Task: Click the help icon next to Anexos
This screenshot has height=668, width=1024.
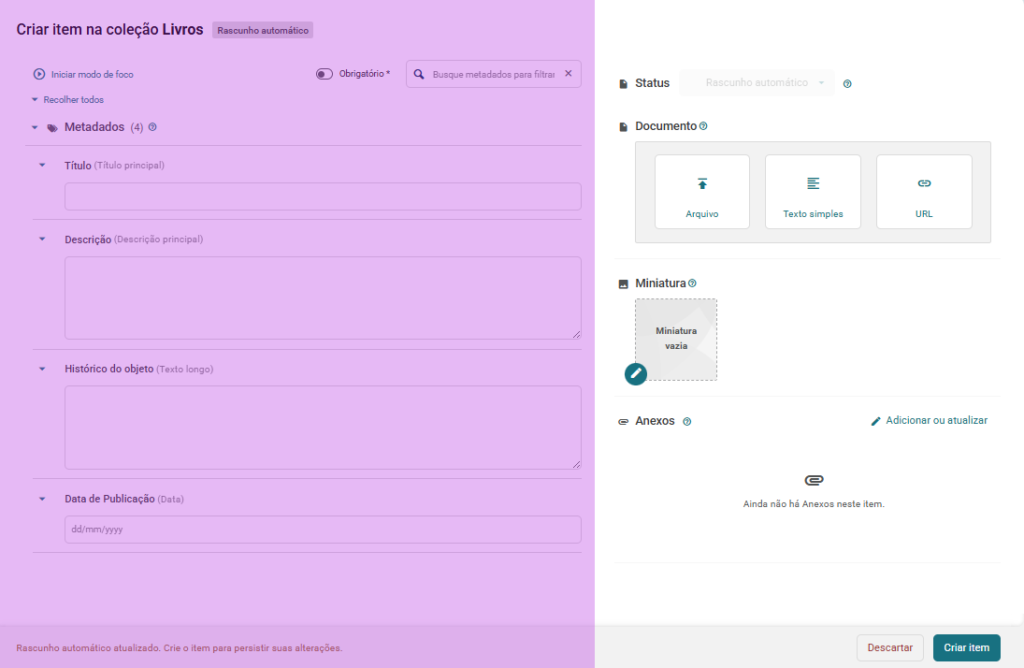Action: [687, 422]
